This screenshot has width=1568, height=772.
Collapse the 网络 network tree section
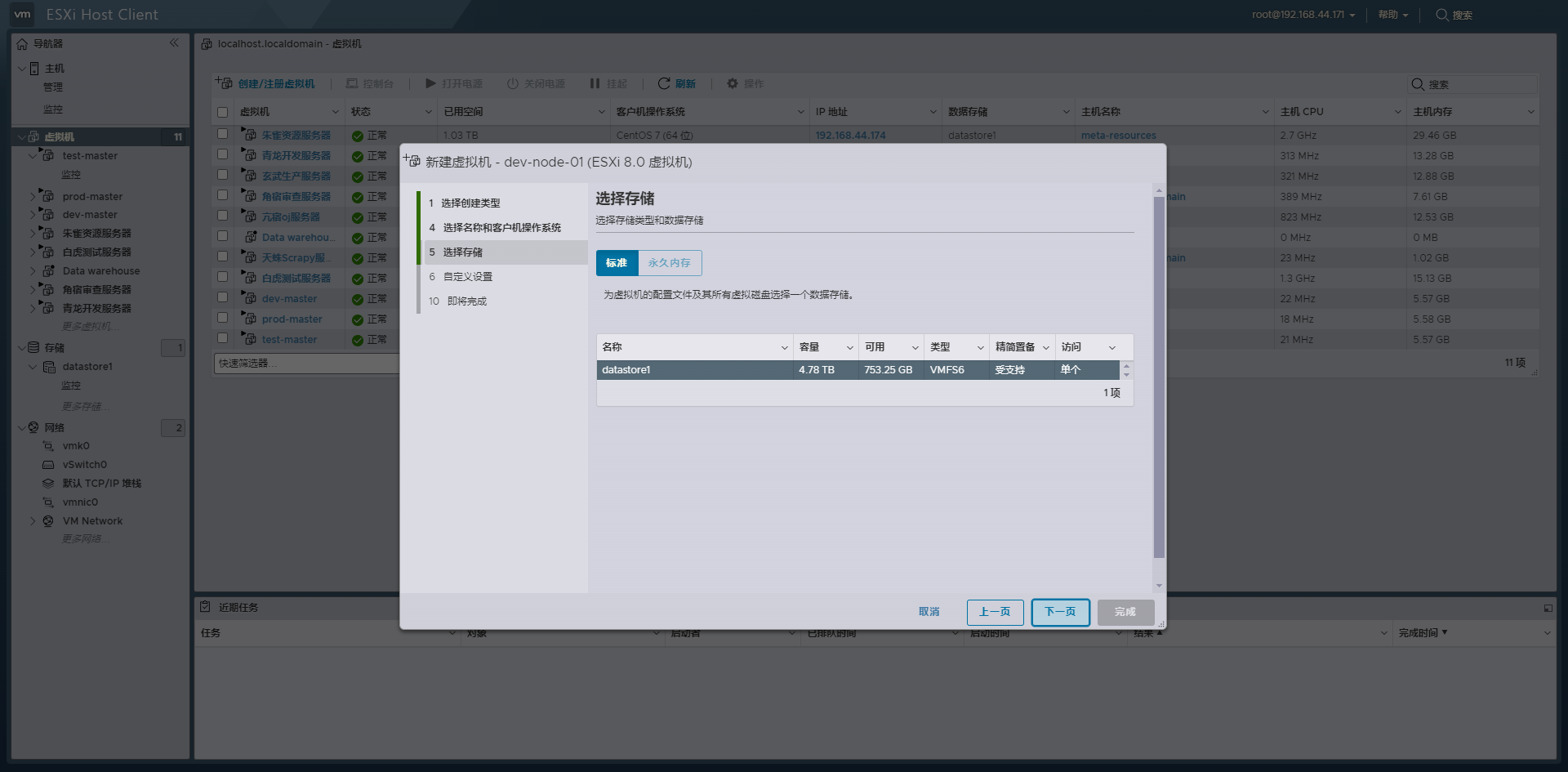(x=21, y=427)
